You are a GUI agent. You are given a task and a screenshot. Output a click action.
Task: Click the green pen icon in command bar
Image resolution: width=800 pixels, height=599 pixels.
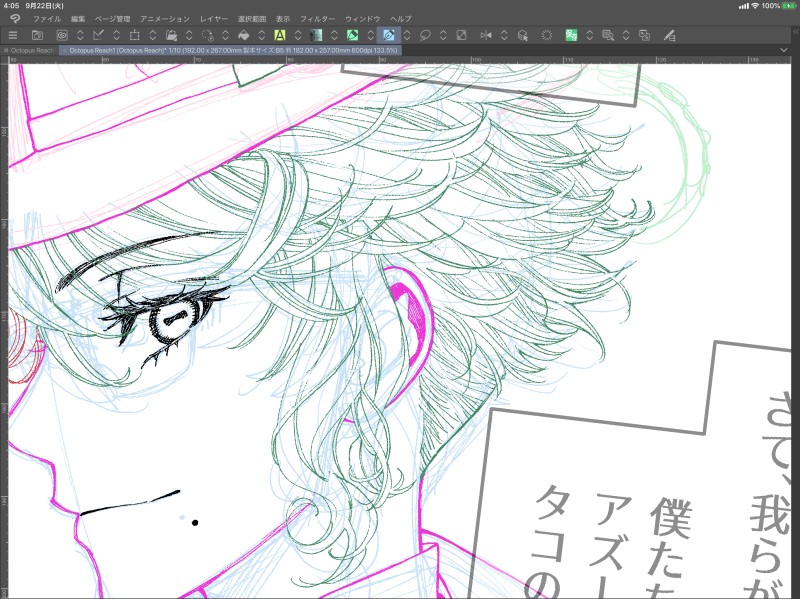[x=353, y=35]
